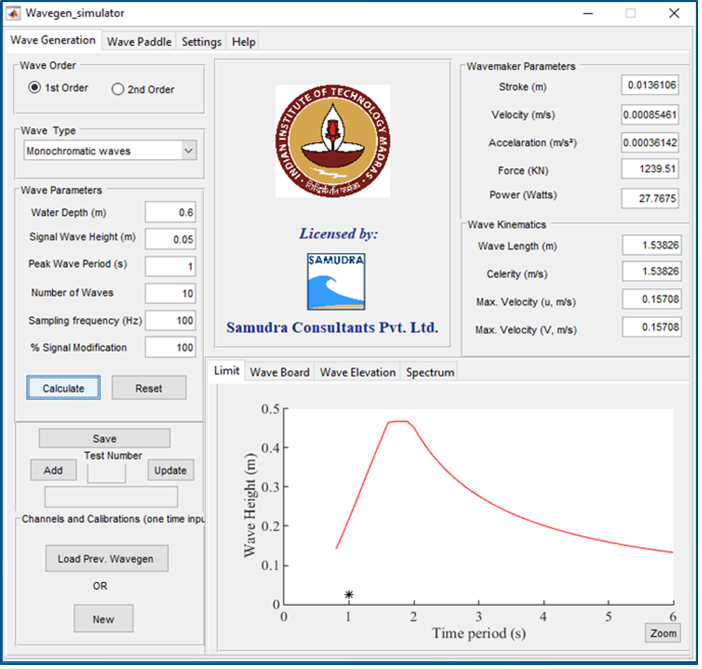
Task: Open the Wave Type dropdown
Action: (x=110, y=151)
